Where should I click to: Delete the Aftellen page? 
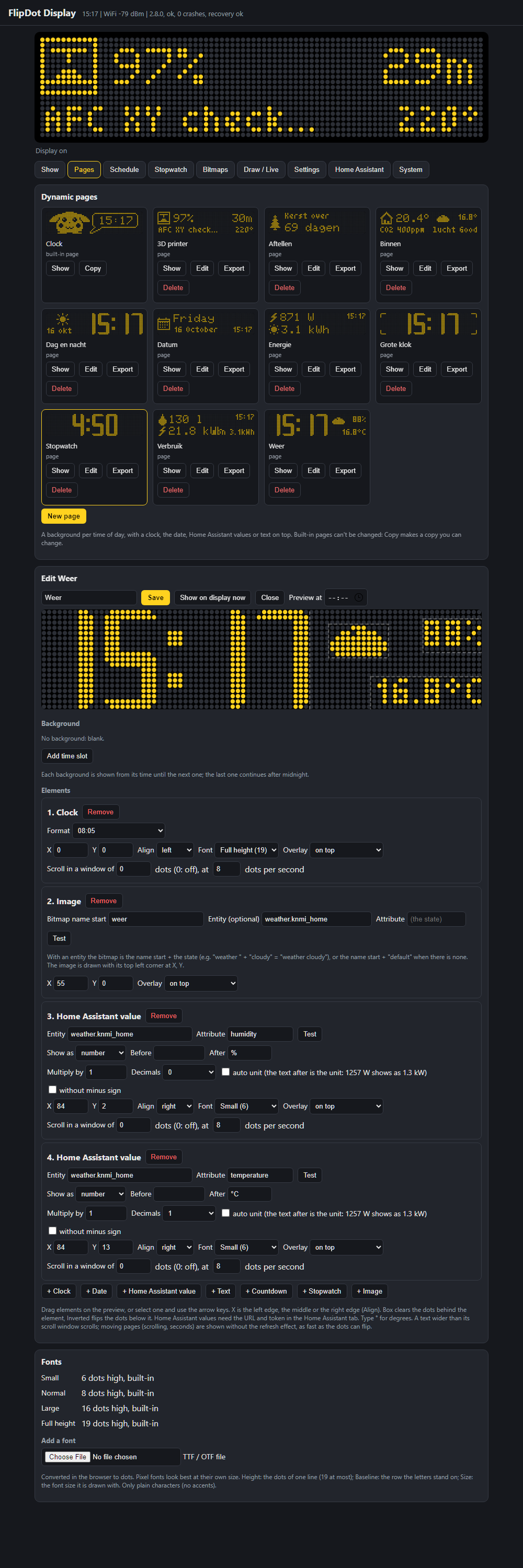click(285, 288)
